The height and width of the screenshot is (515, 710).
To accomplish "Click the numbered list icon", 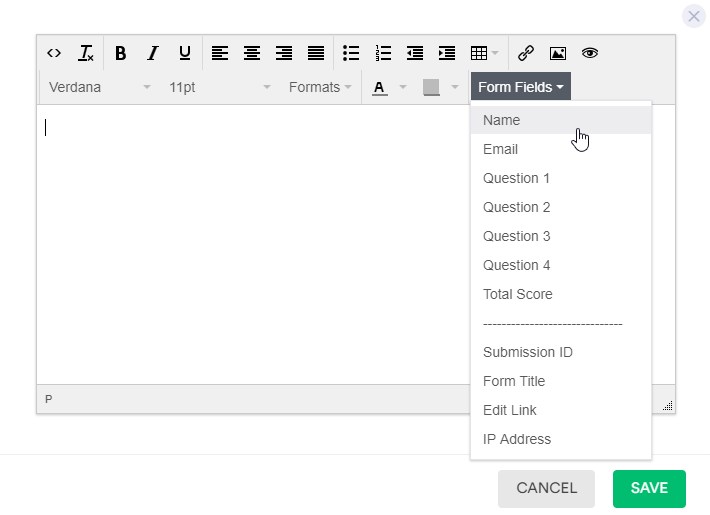I will pos(383,53).
